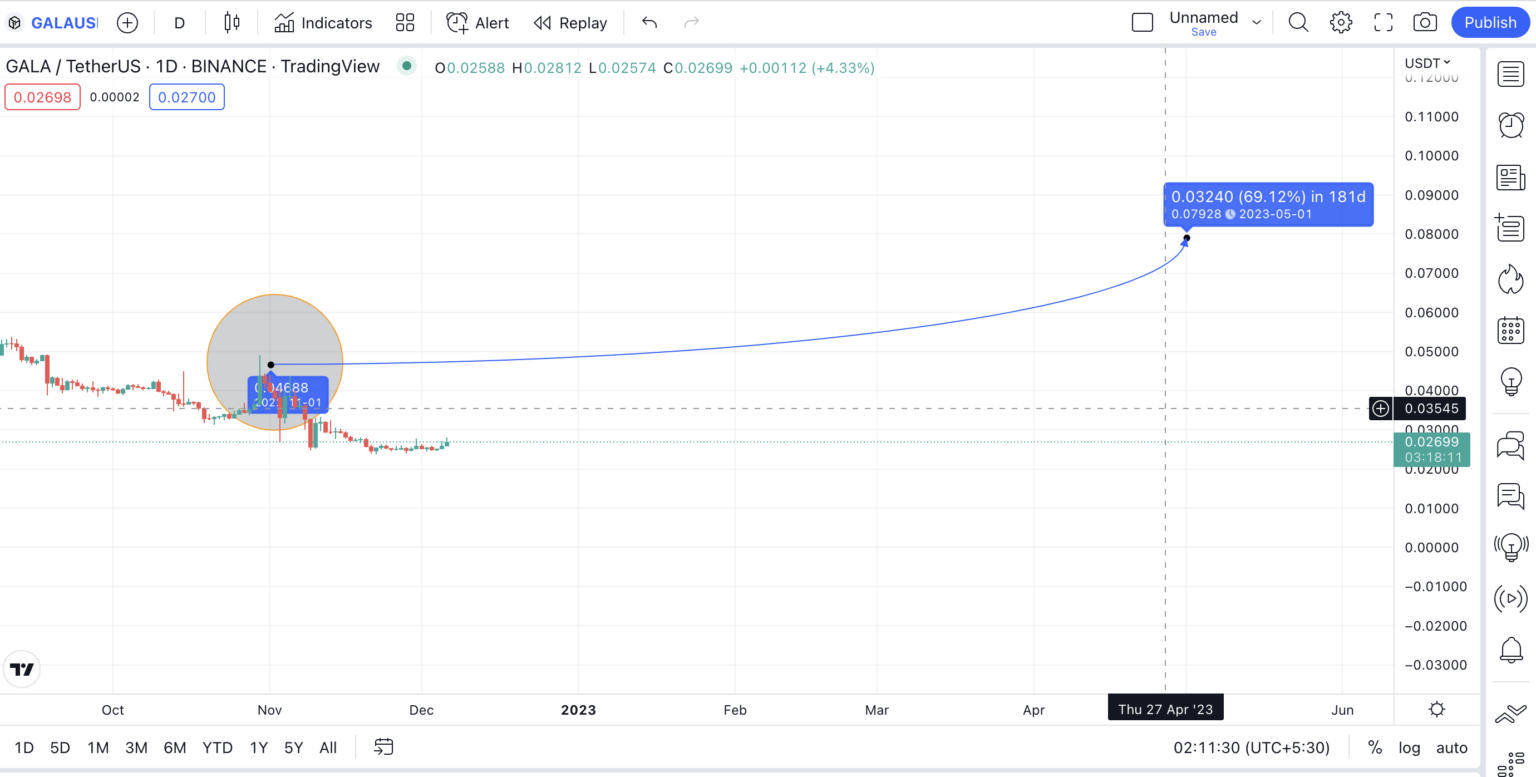
Task: Open the hotlists flame icon
Action: pos(1510,278)
